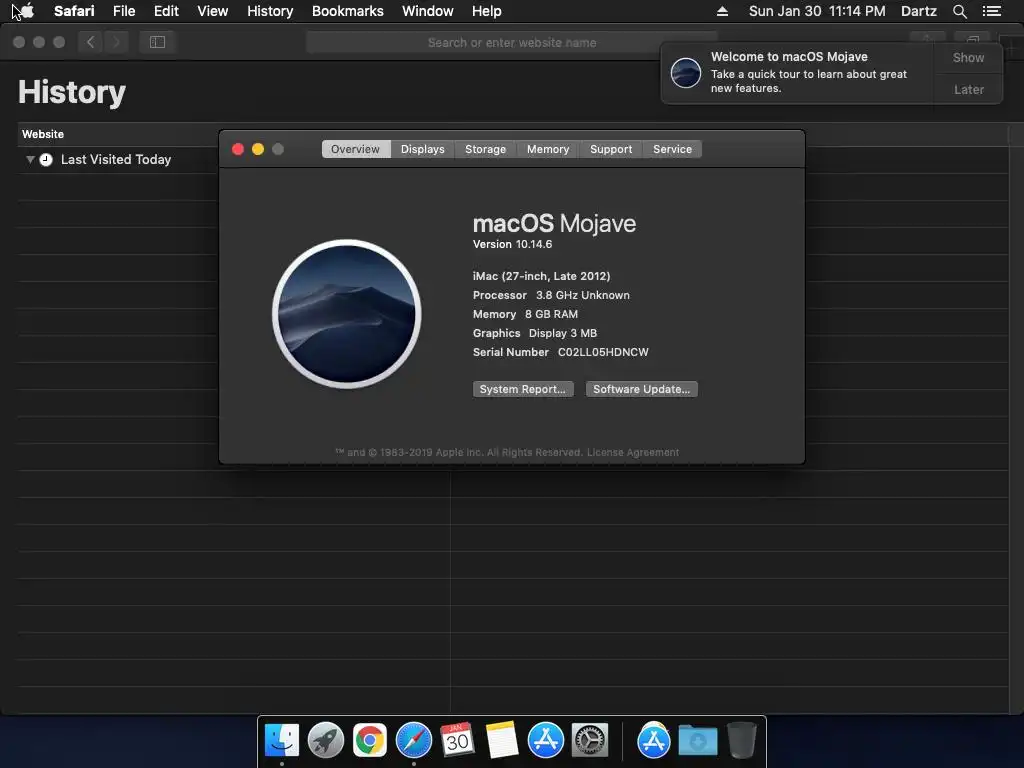Click the Dartz user name in menu bar

tap(918, 11)
